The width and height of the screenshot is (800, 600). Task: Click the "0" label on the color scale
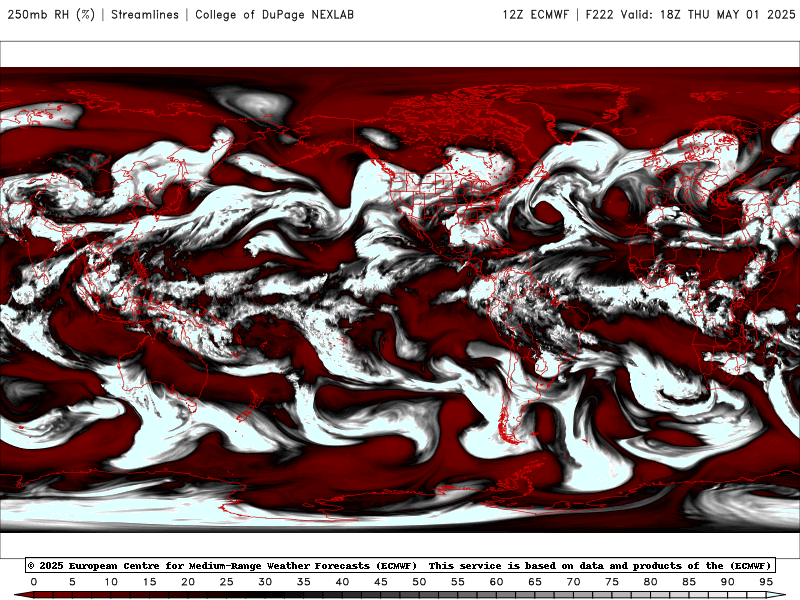34,582
